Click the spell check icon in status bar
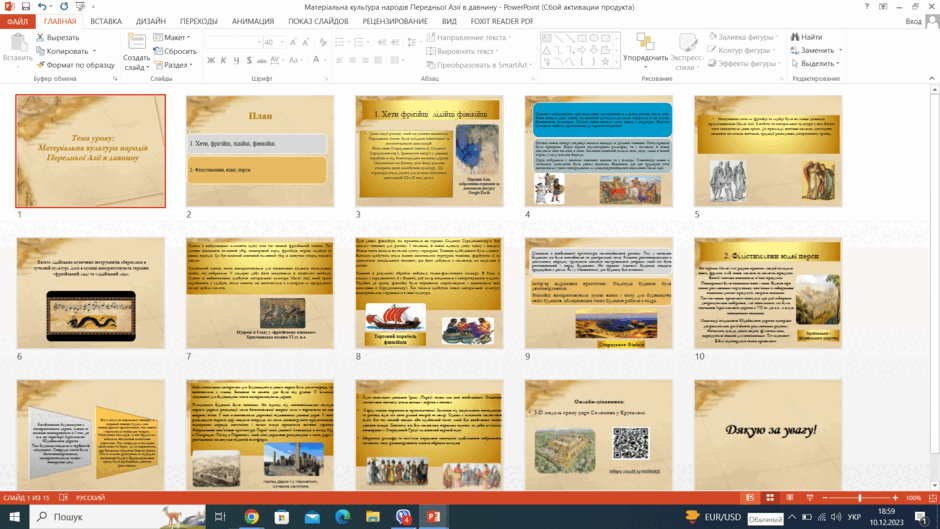940x529 pixels. (x=64, y=498)
